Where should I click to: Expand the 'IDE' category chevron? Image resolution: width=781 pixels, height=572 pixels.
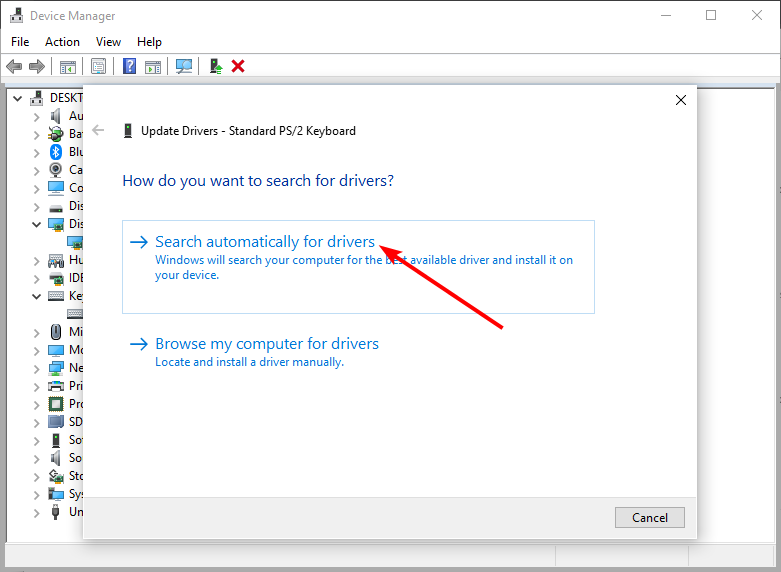pos(36,279)
